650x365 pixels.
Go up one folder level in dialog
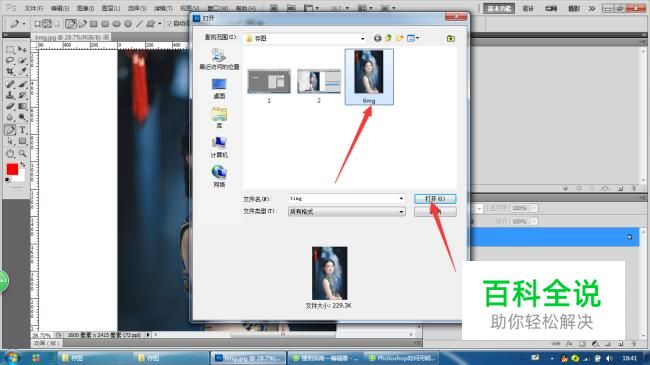click(x=388, y=38)
